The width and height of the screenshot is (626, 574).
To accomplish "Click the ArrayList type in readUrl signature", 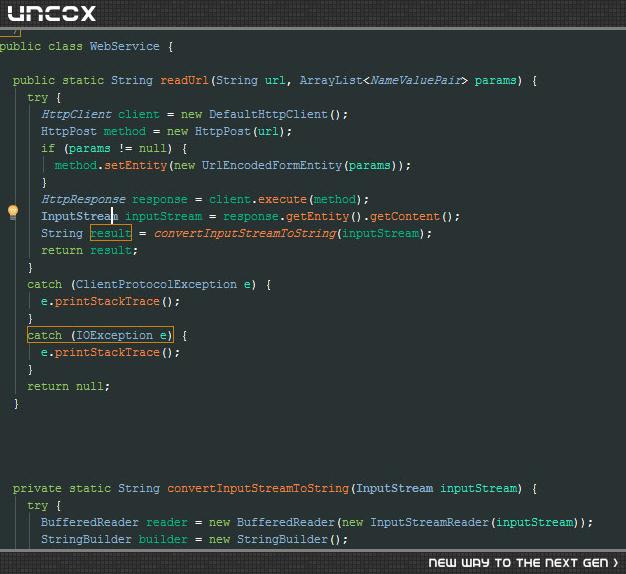I will point(331,80).
